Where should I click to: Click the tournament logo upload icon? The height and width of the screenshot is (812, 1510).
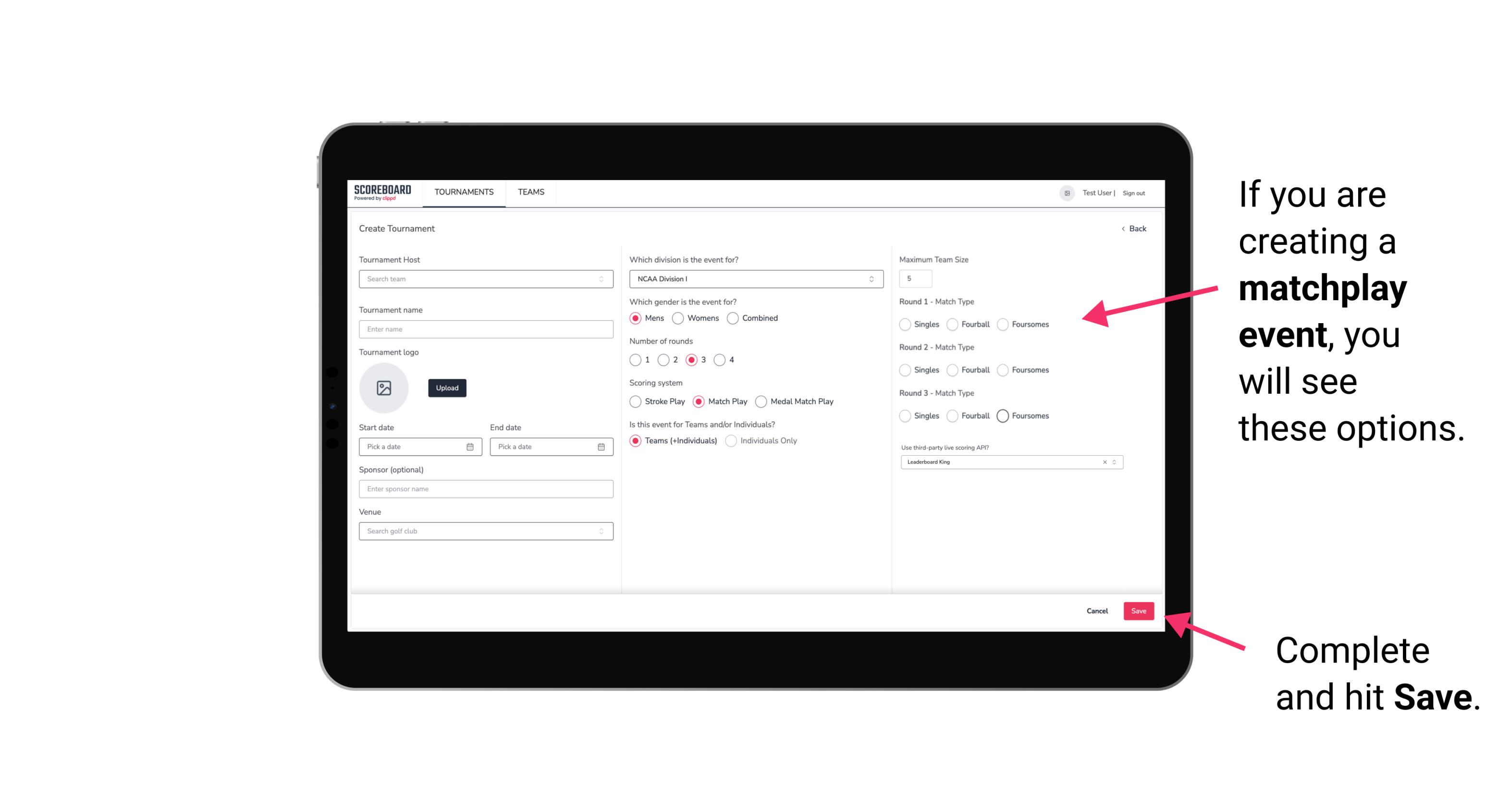point(385,388)
